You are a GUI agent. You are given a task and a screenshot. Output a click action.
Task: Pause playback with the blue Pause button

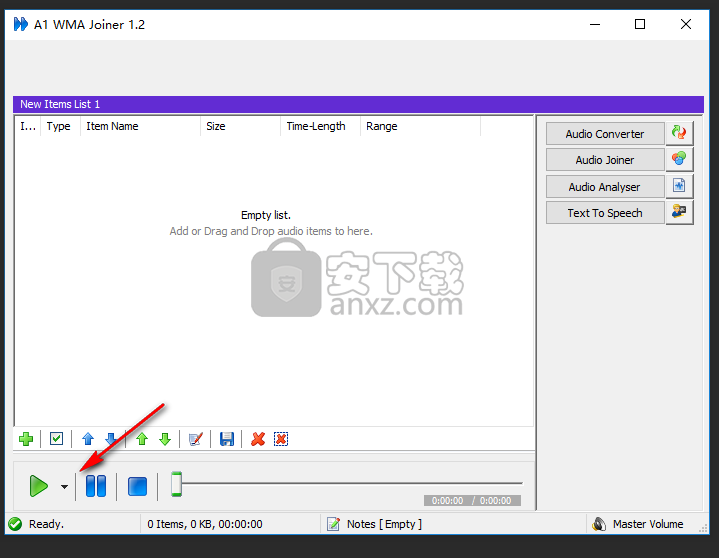click(96, 486)
